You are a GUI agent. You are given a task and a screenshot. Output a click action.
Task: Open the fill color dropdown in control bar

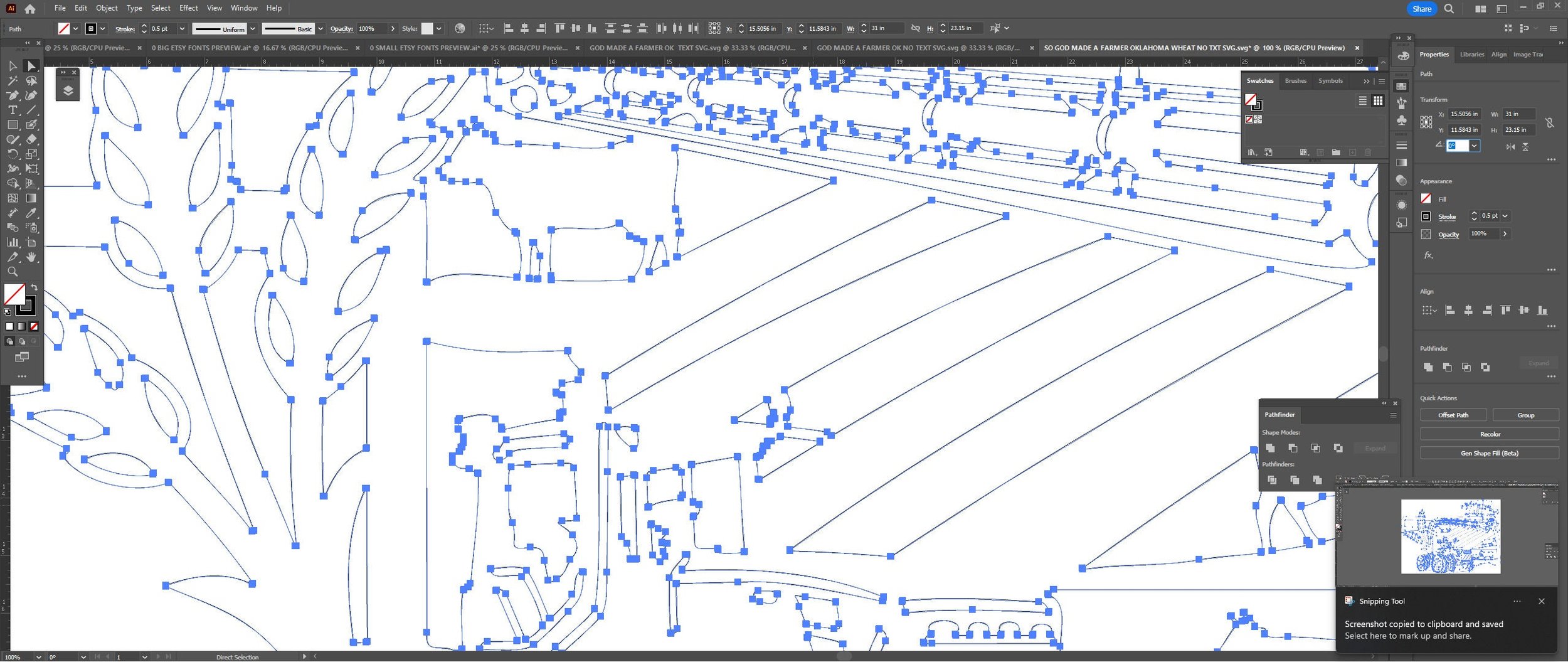click(x=75, y=29)
